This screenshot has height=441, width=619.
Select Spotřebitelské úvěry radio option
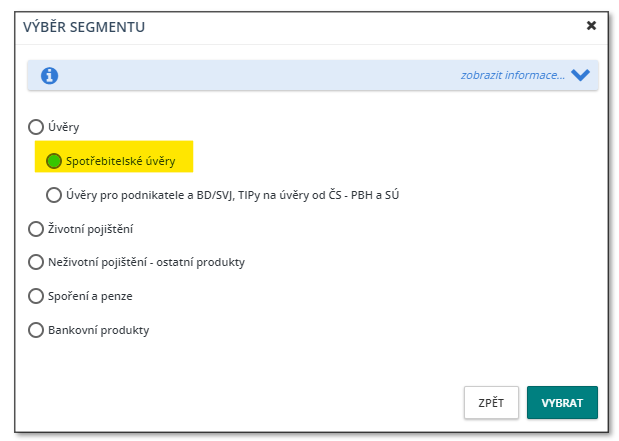click(x=54, y=161)
